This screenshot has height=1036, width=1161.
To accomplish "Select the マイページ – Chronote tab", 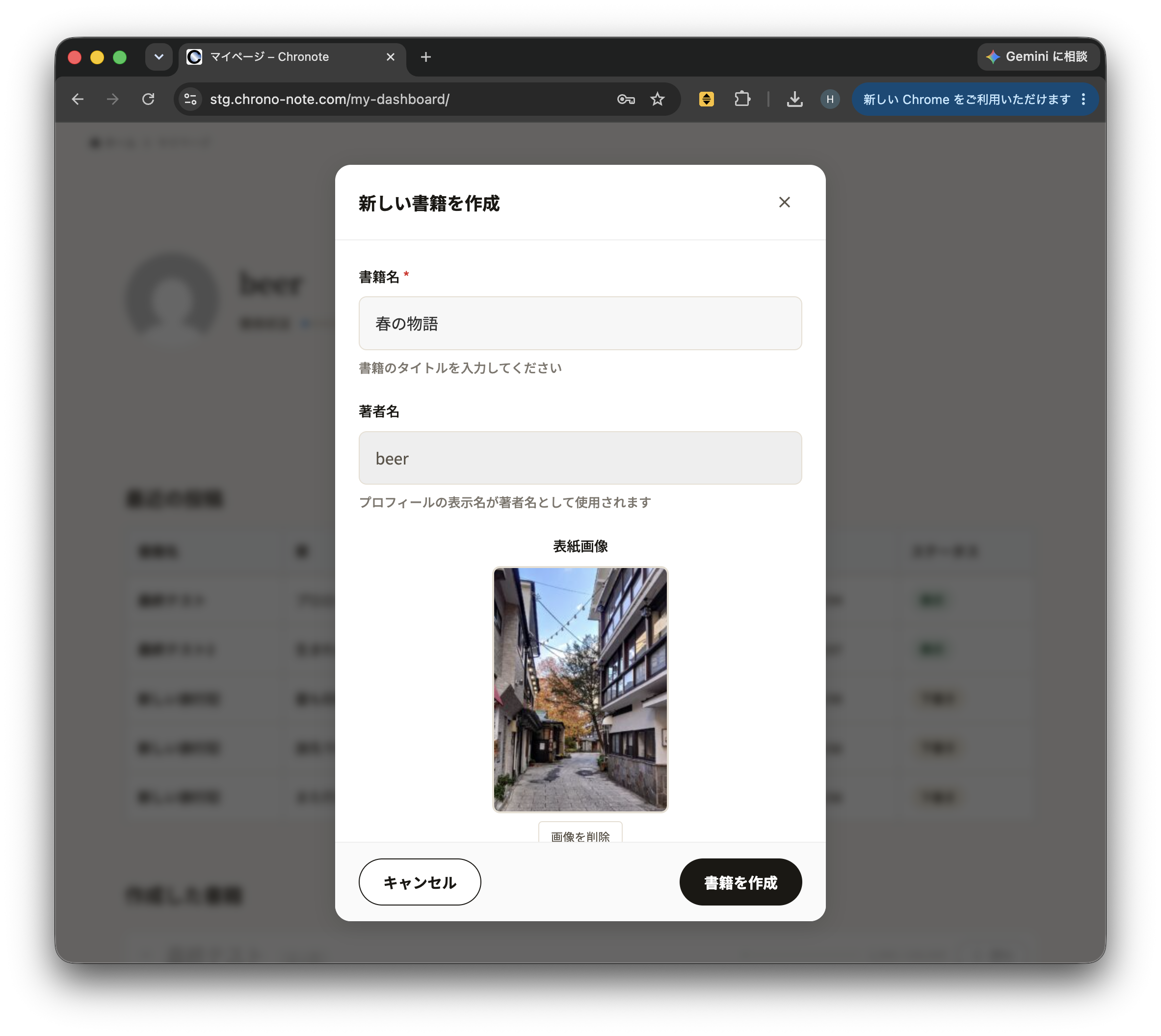I will click(x=292, y=56).
